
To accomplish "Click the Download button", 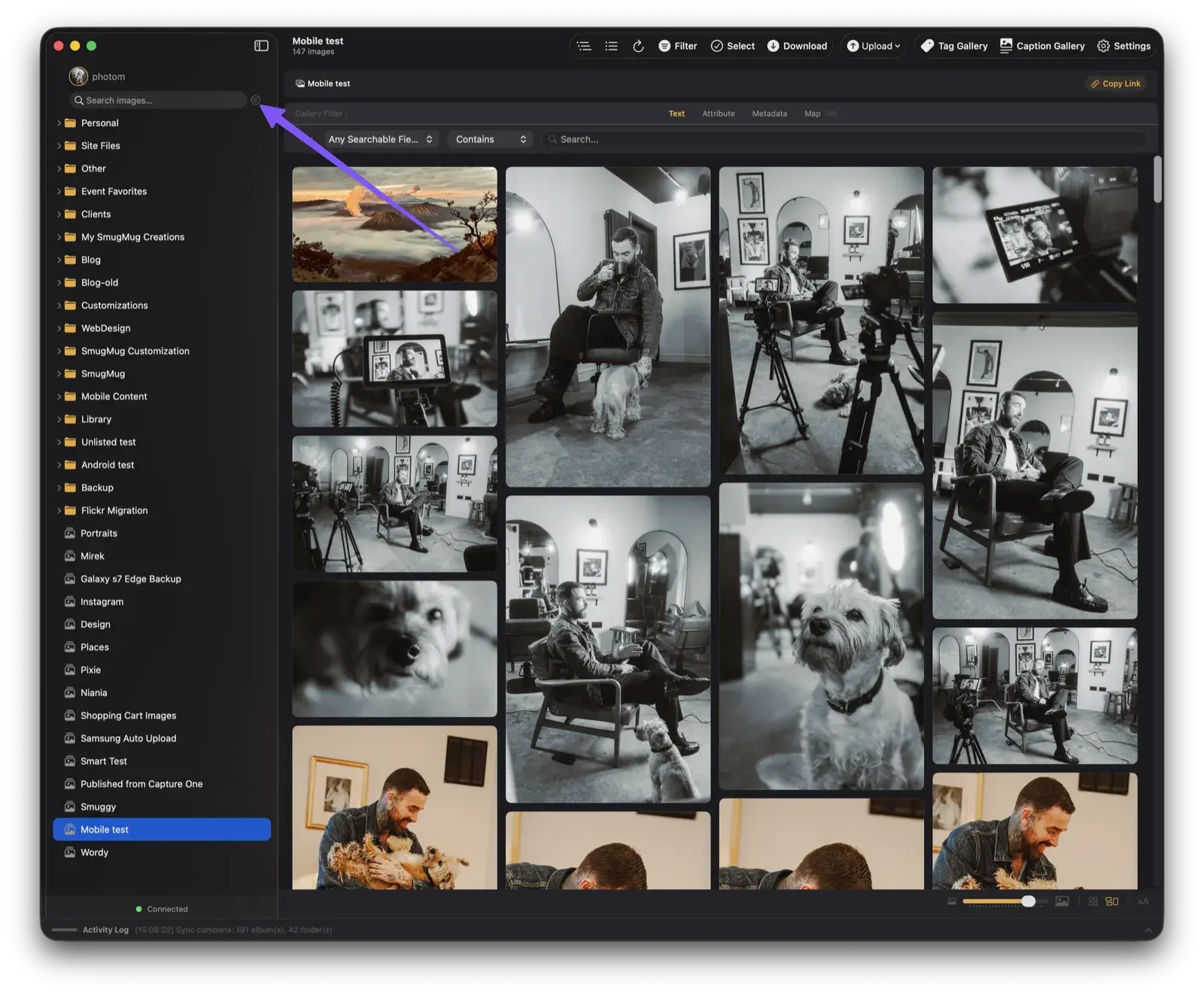I will click(x=797, y=46).
